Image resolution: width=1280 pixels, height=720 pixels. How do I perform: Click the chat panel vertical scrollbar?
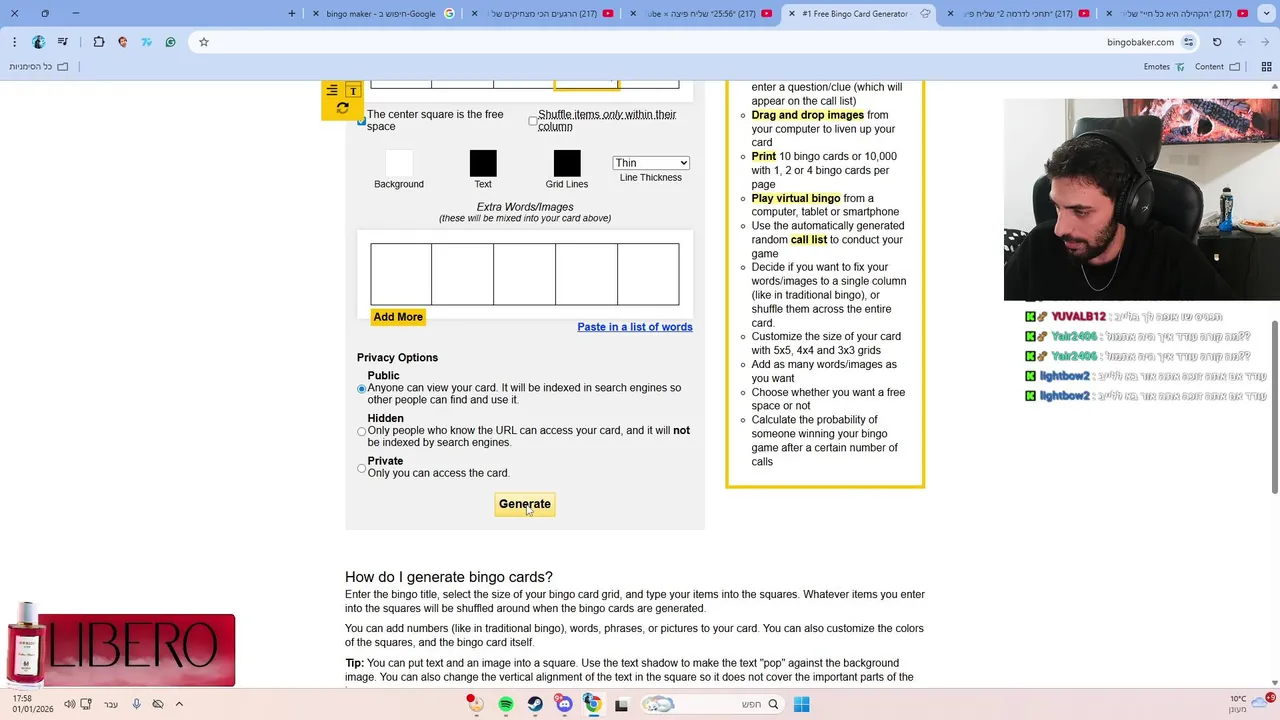pyautogui.click(x=1274, y=407)
